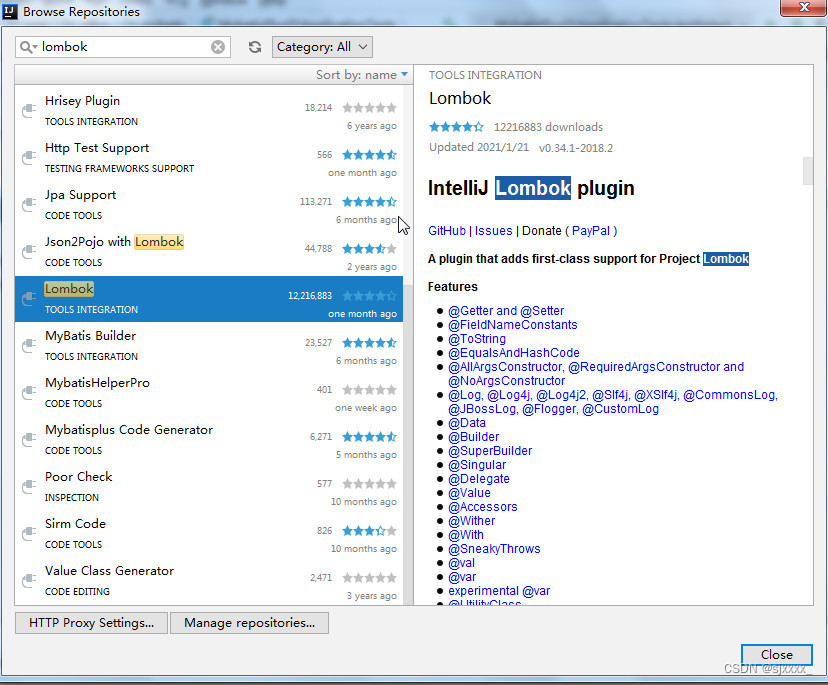Click the IntelliJ logo in the title bar
Screen dimensions: 828x685
point(10,11)
